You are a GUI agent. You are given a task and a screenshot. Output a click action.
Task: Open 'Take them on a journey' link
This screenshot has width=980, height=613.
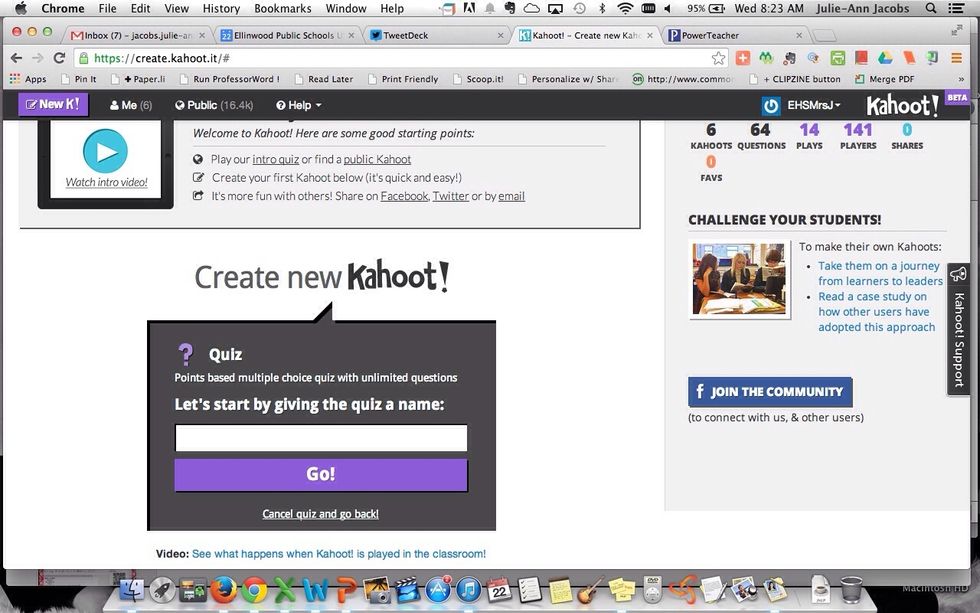[x=880, y=273]
